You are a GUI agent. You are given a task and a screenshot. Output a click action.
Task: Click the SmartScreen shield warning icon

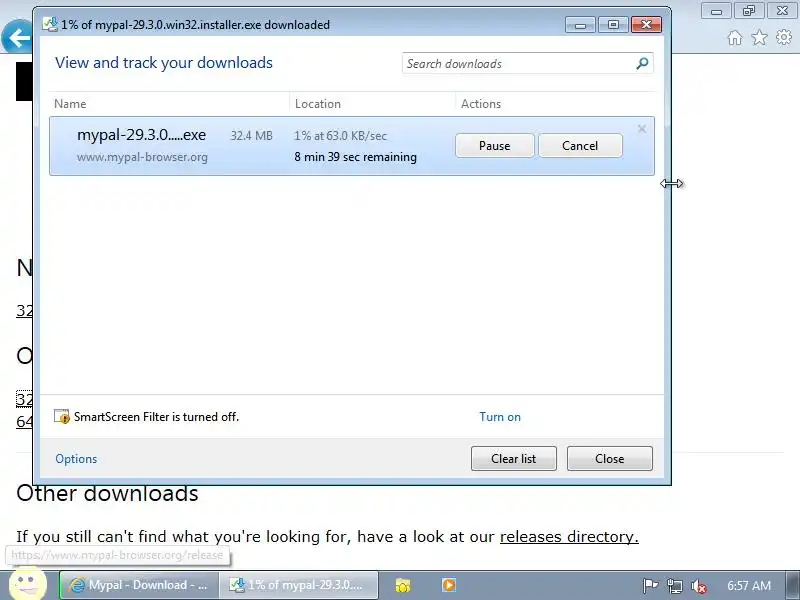point(62,416)
